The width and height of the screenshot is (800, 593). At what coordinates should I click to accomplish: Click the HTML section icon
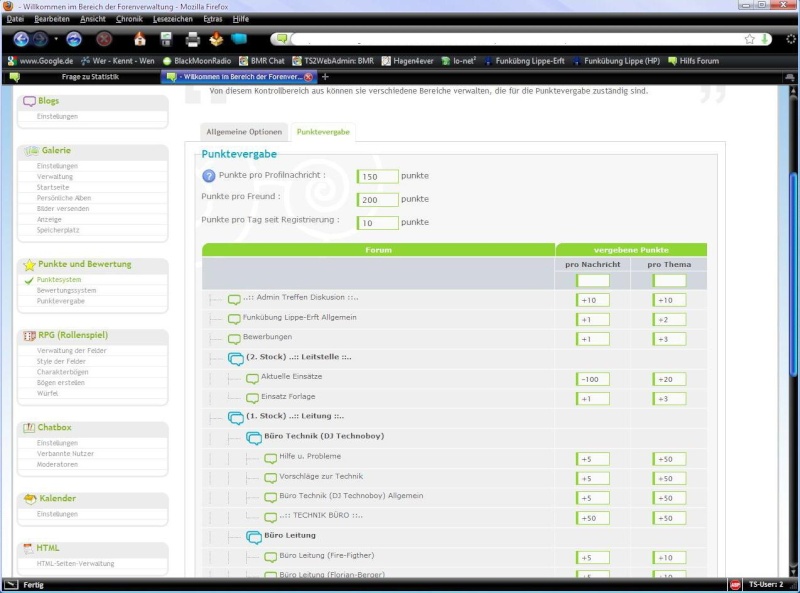[28, 548]
